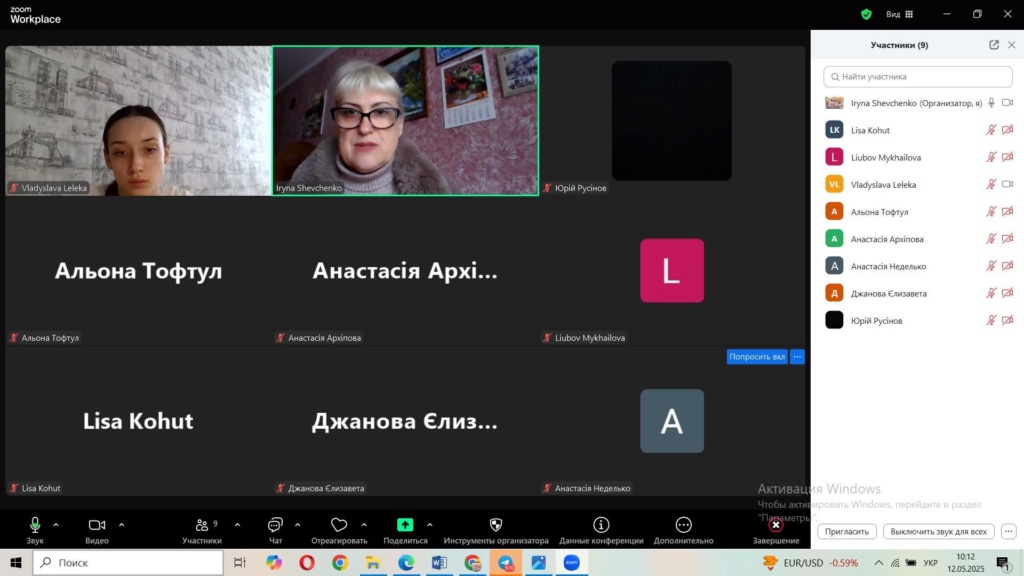
Task: Expand chat options arrow next to Чат
Action: click(298, 524)
